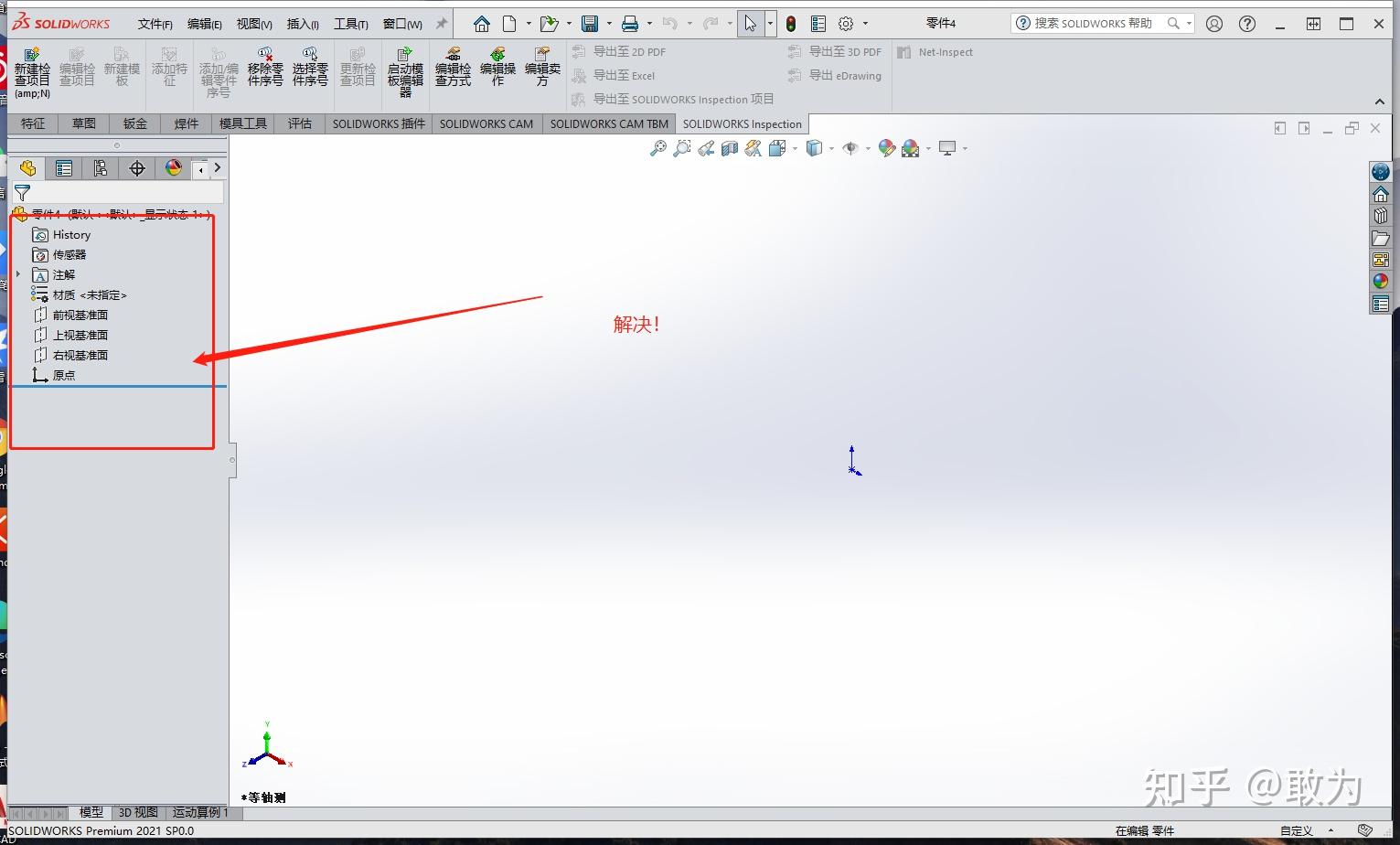This screenshot has width=1400, height=845.
Task: Switch to 特征 features ribbon tab
Action: pos(33,123)
